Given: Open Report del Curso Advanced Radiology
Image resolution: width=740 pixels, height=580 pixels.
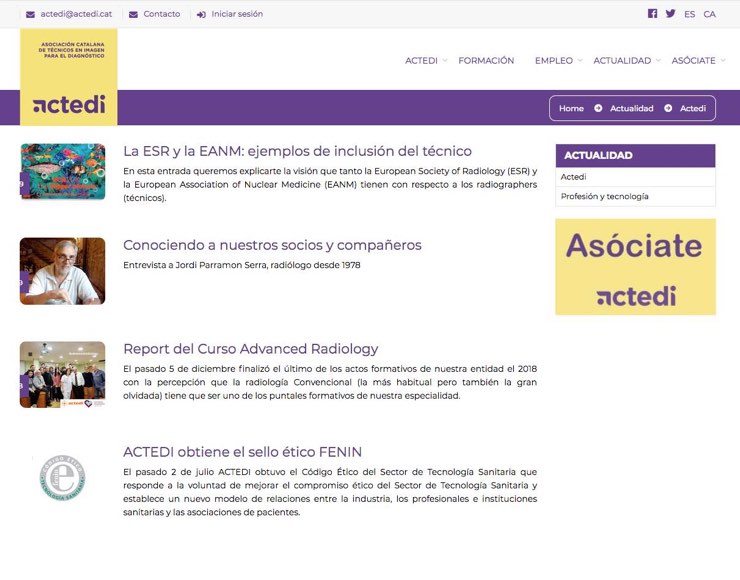Looking at the screenshot, I should point(251,349).
